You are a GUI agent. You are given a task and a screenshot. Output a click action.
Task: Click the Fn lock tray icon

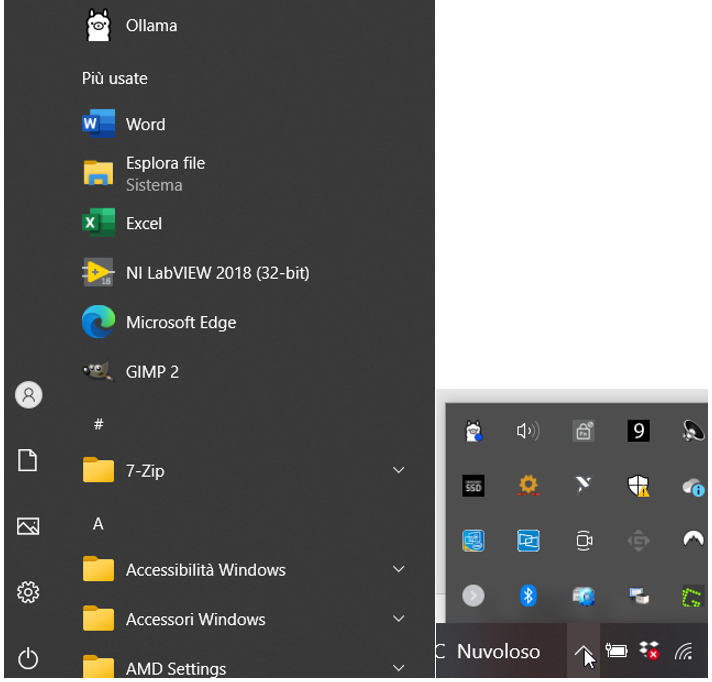click(x=583, y=431)
